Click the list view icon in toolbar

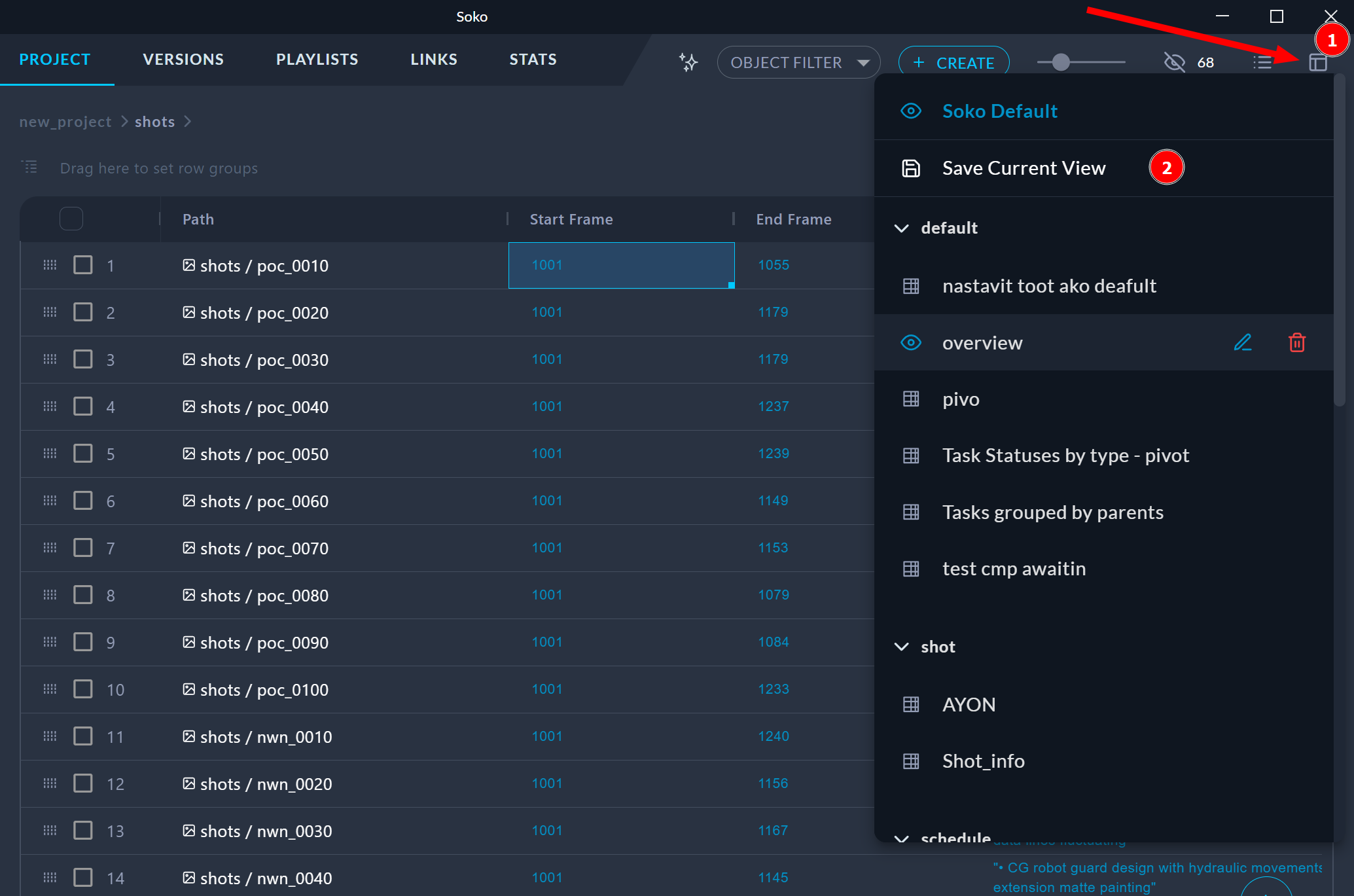(1262, 62)
